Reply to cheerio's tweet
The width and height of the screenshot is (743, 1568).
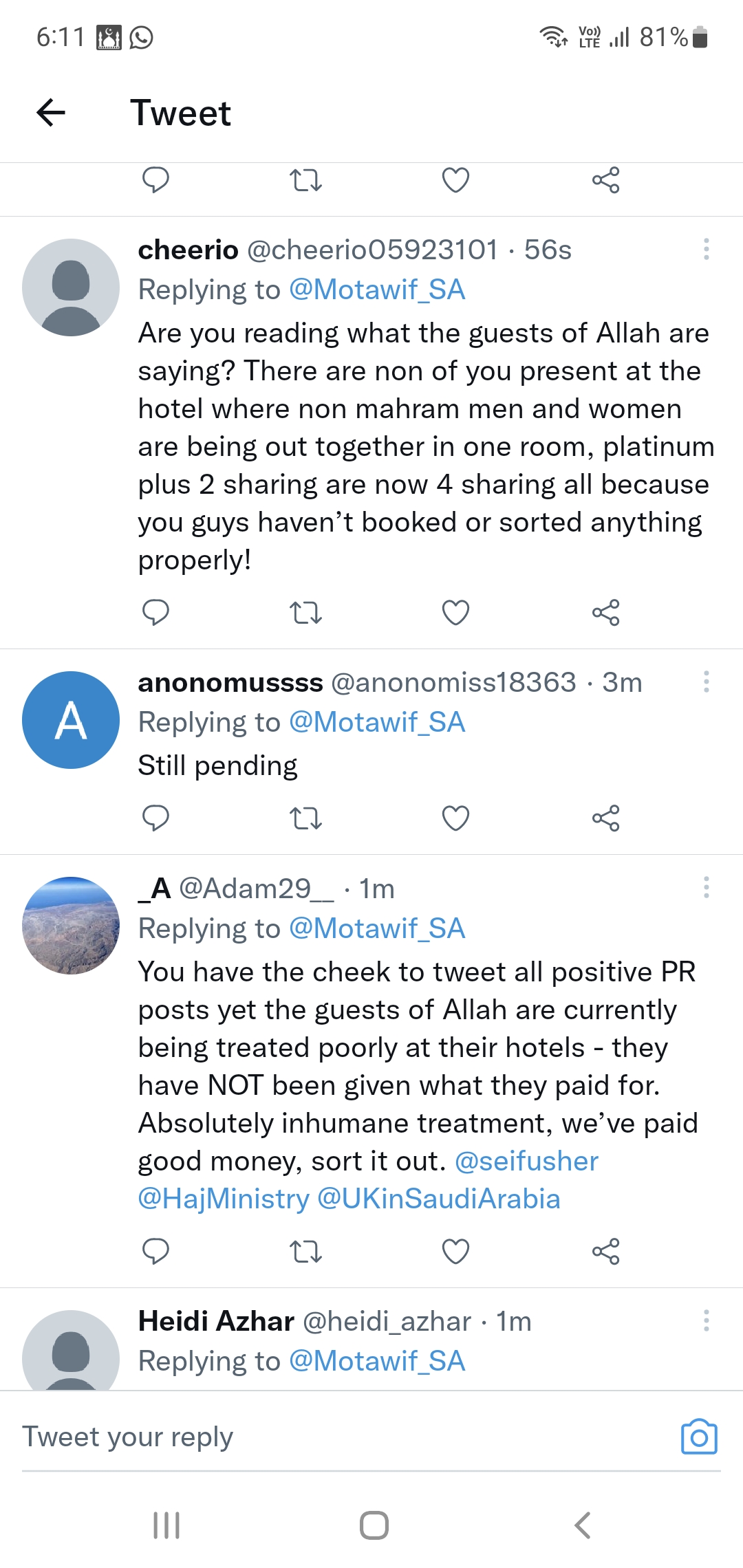(155, 612)
